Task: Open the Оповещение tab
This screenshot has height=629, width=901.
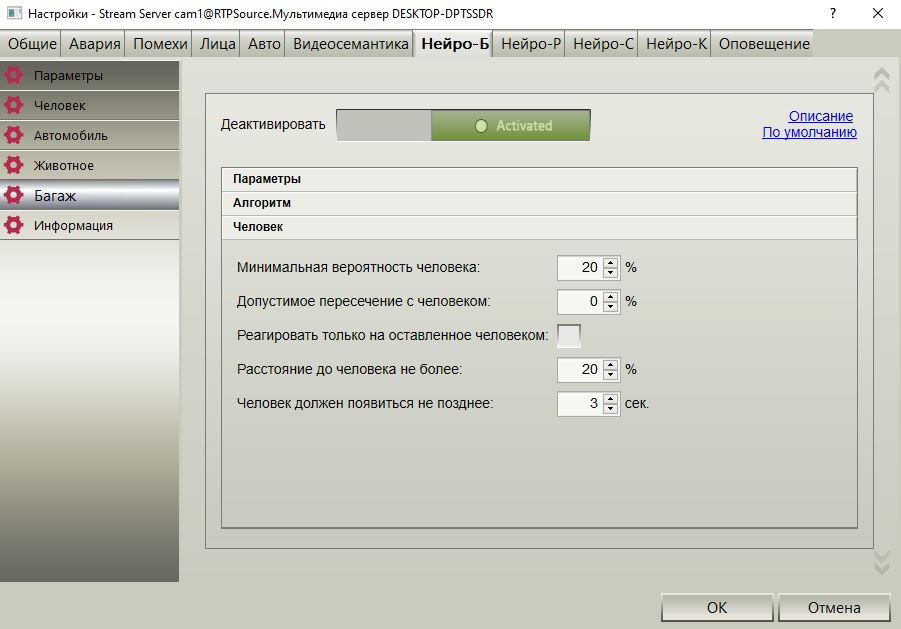Action: [x=764, y=44]
